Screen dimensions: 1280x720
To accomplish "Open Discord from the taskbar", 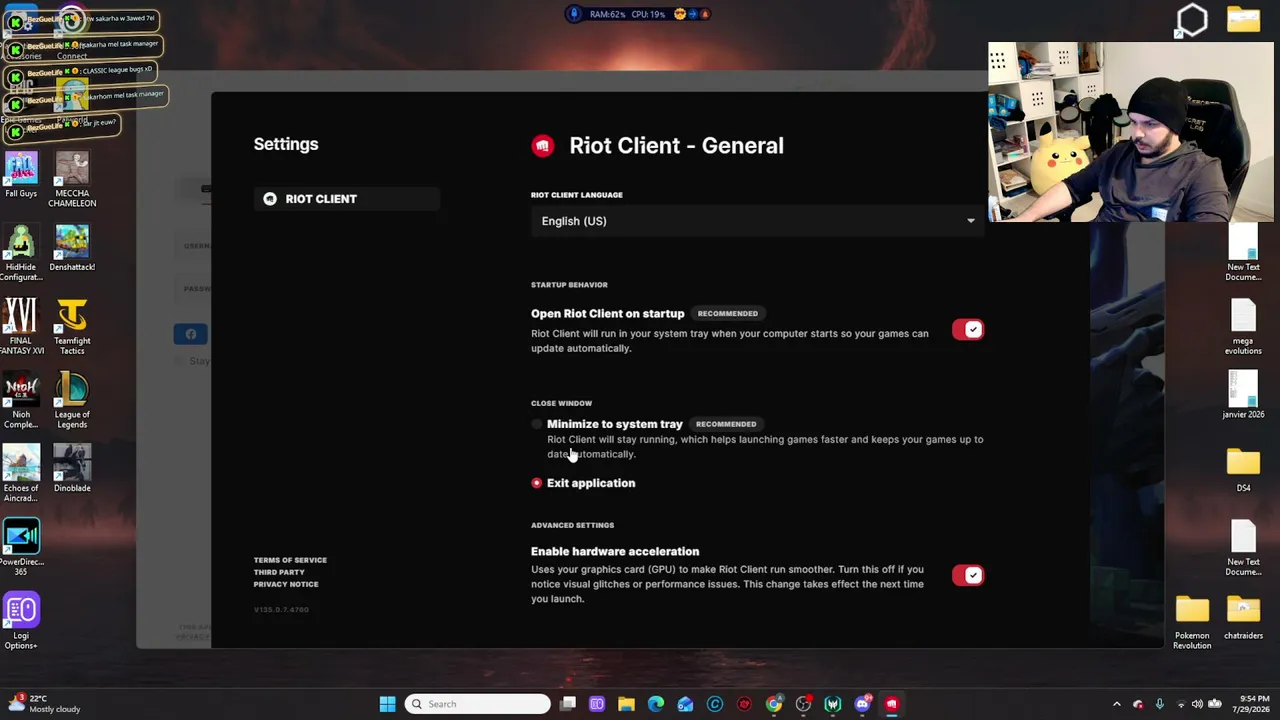I will 862,704.
